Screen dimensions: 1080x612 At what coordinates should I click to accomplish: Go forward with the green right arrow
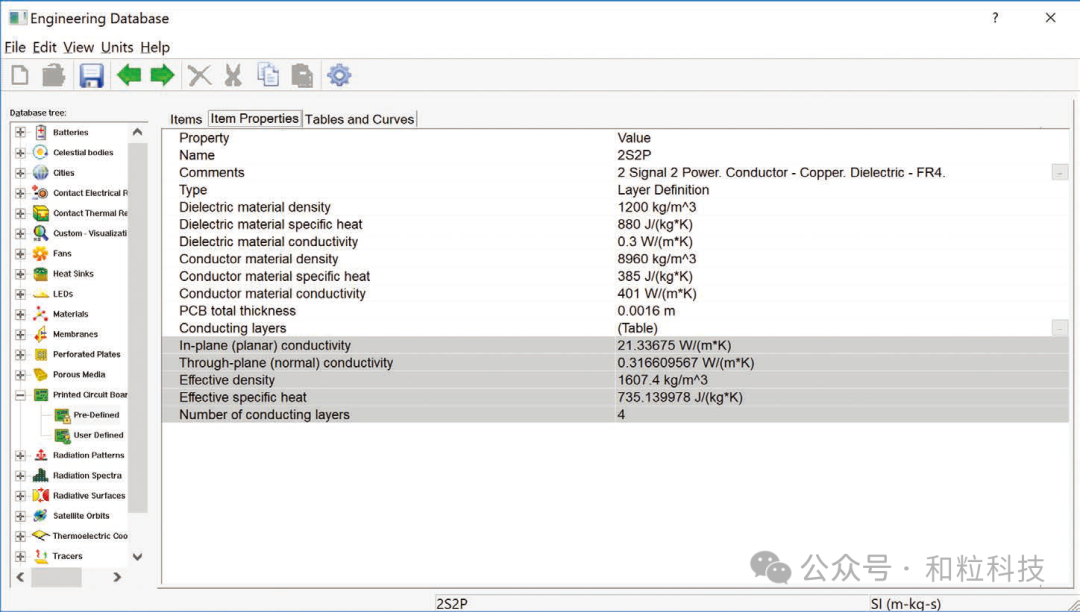(x=163, y=75)
